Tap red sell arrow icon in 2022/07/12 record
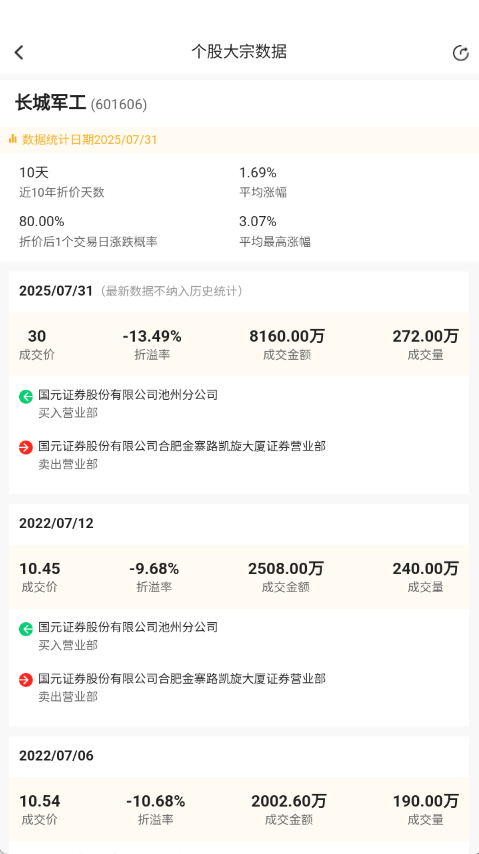Viewport: 479px width, 854px height. pos(26,680)
